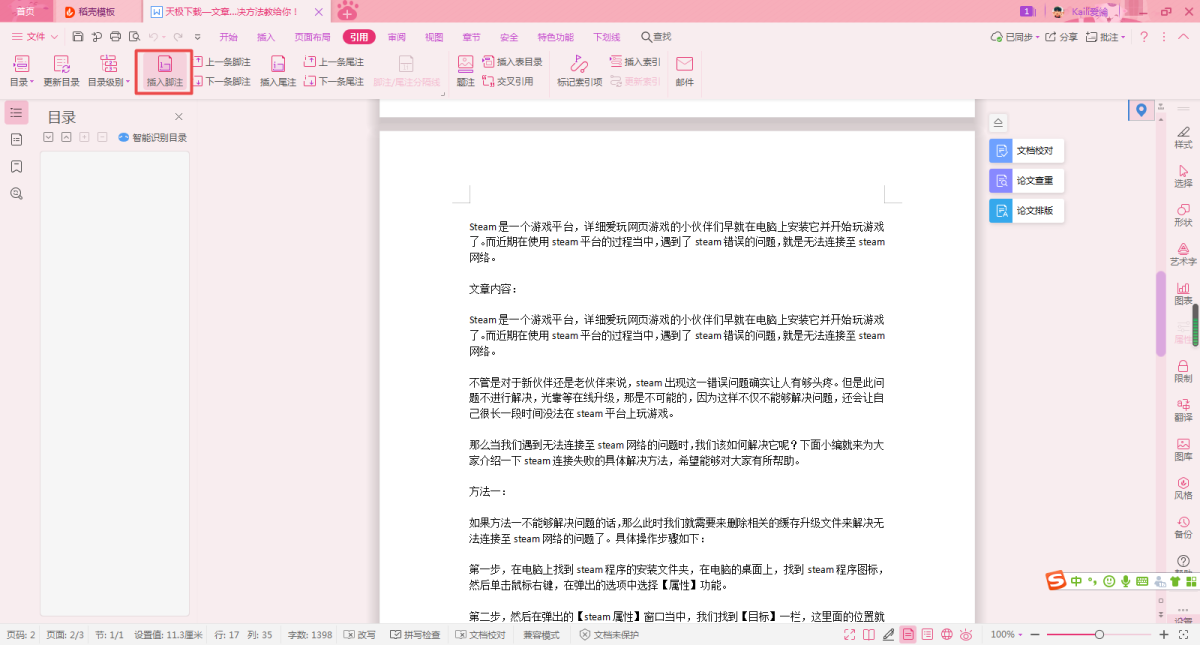This screenshot has width=1200, height=645.
Task: Click the 插入脚注 (Insert Footnote) icon
Action: click(165, 66)
